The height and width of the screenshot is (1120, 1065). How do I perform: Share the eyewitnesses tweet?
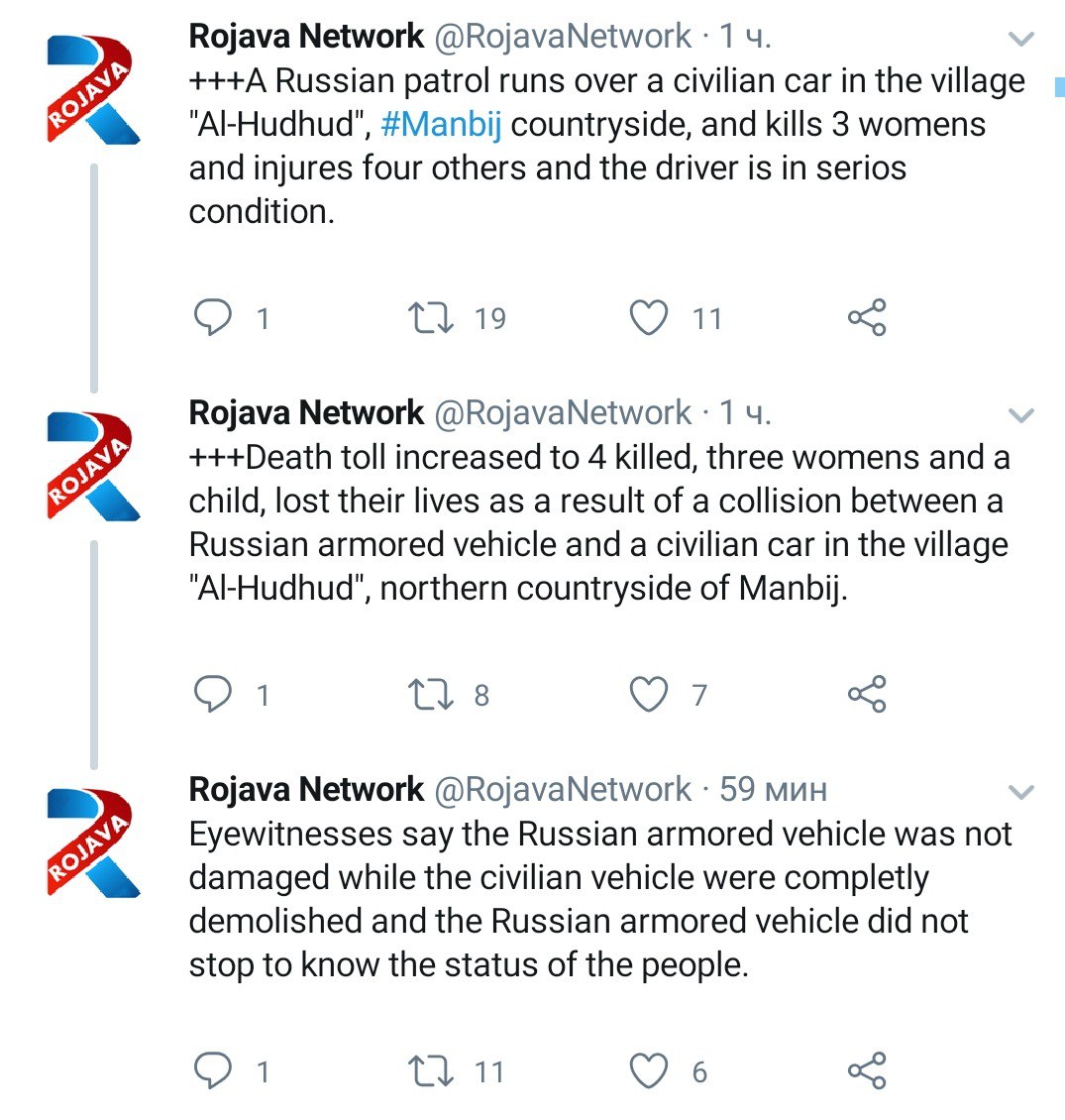click(867, 1070)
